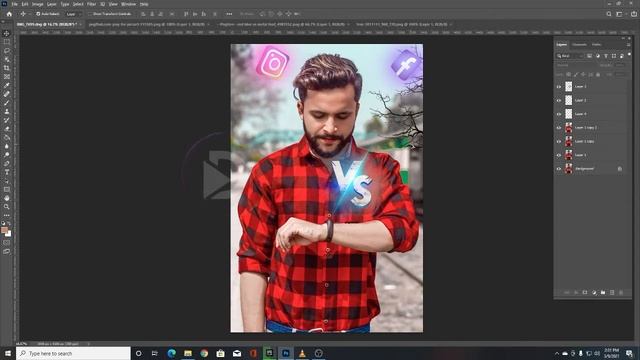Viewport: 640px width, 360px height.
Task: Select the Pen tool
Action: coord(7,163)
